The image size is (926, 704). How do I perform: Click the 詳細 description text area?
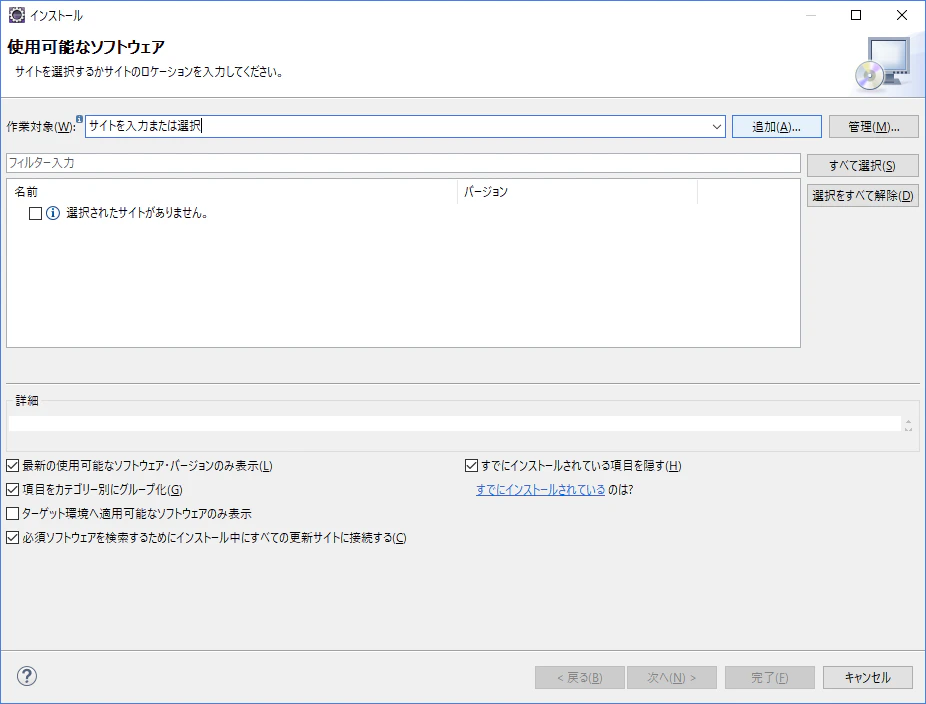tap(455, 423)
